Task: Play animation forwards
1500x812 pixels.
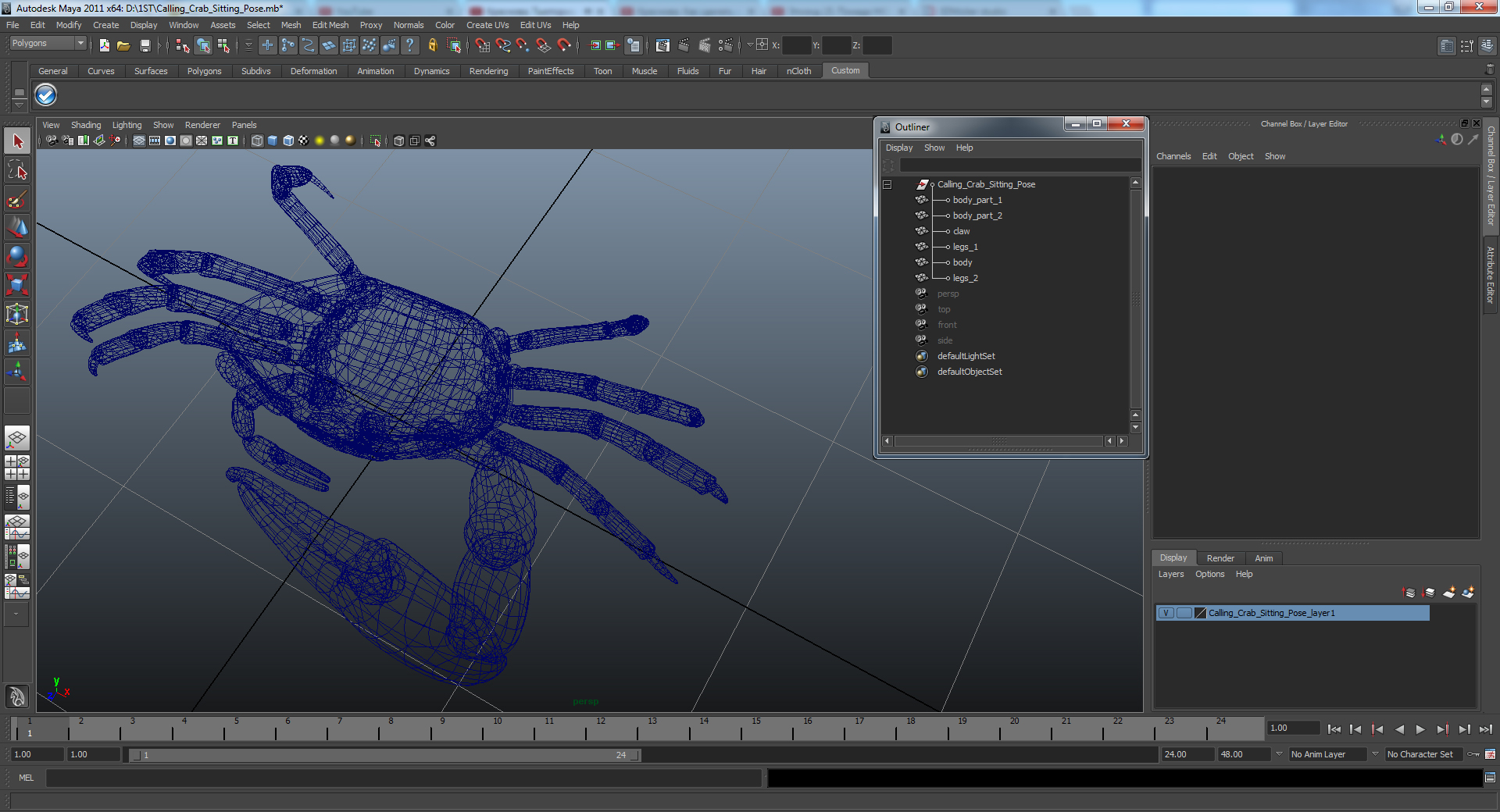Action: pos(1420,729)
